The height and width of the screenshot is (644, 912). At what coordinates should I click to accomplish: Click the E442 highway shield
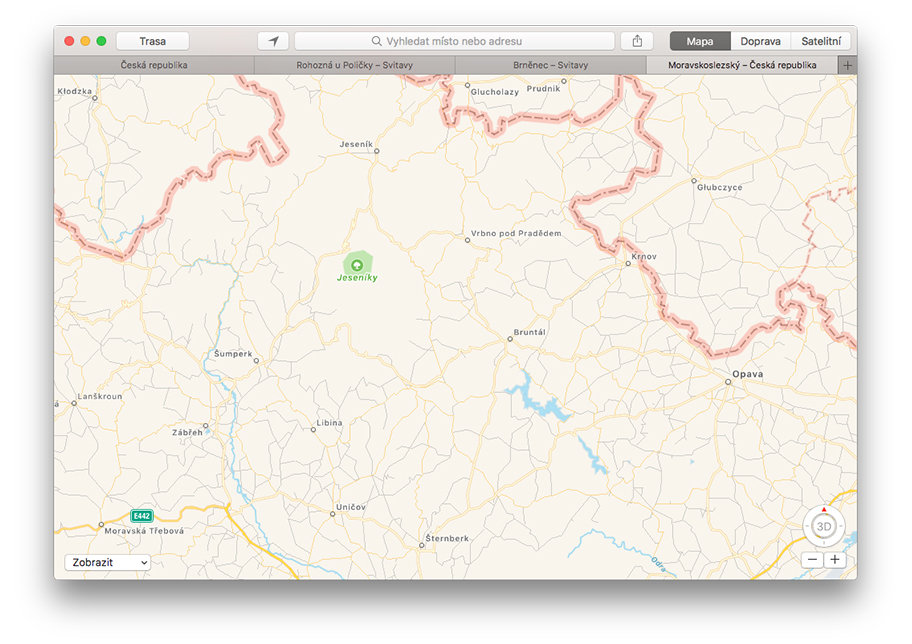point(142,516)
